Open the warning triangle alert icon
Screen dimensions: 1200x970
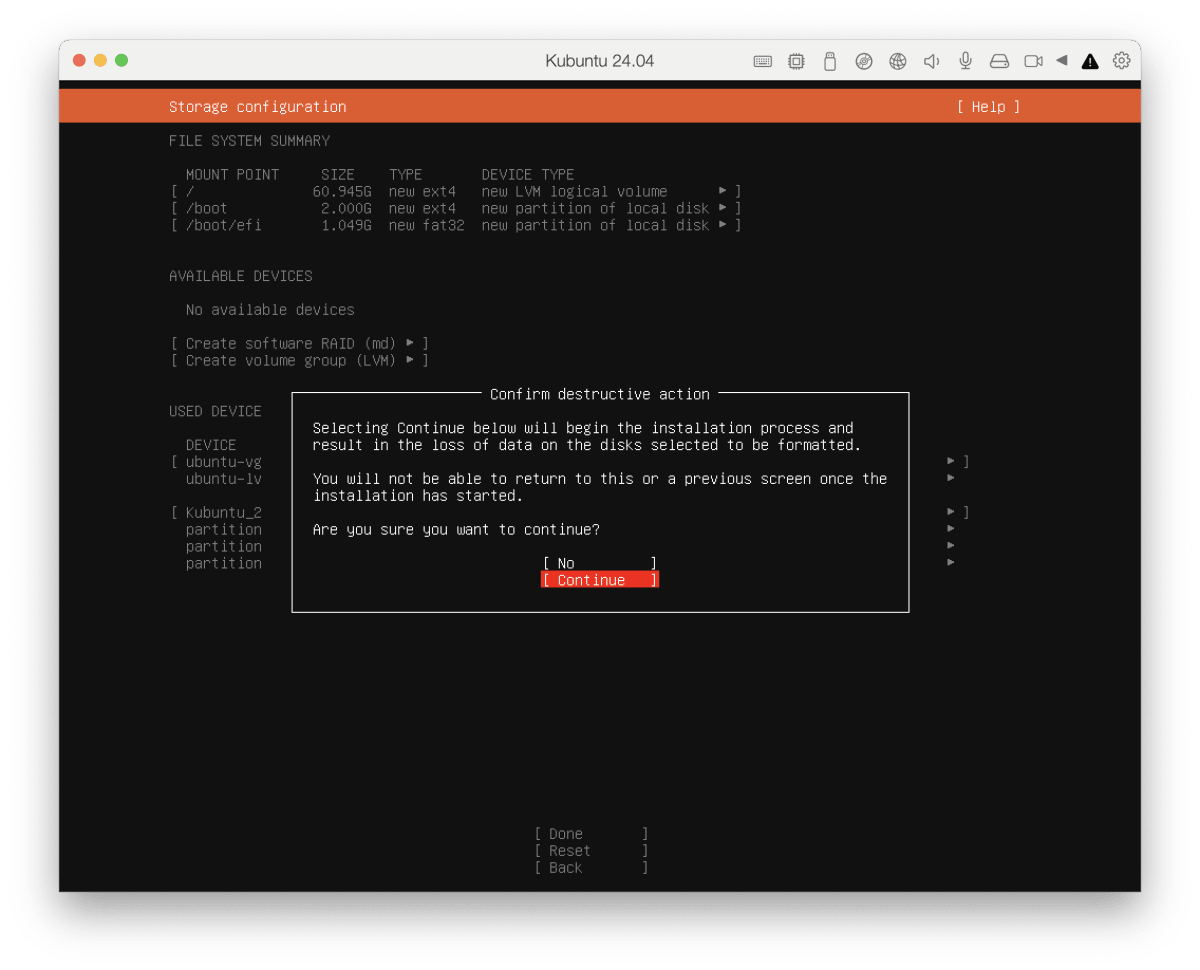(1090, 61)
